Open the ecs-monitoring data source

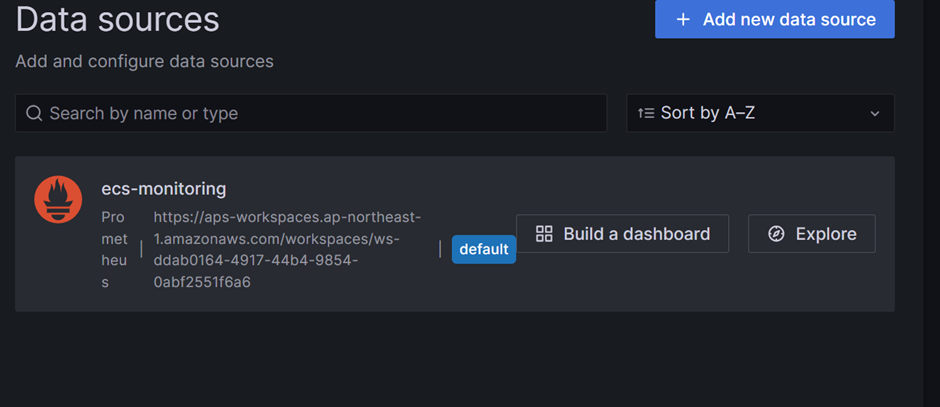point(164,189)
